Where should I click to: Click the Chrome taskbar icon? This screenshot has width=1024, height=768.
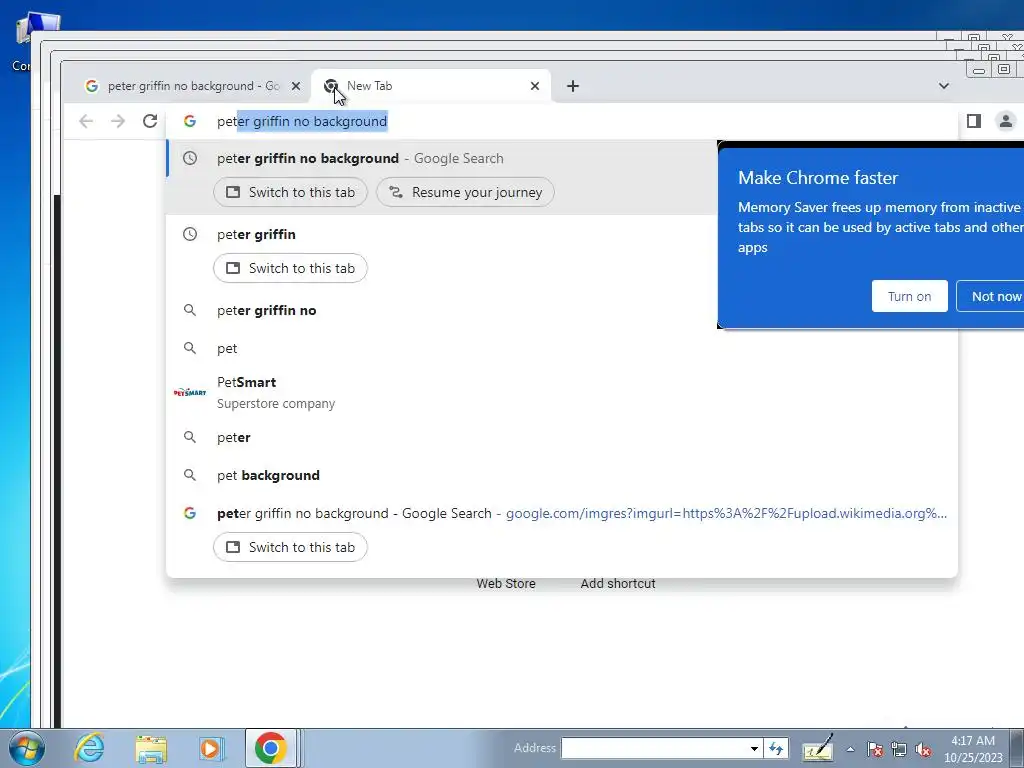[x=271, y=748]
